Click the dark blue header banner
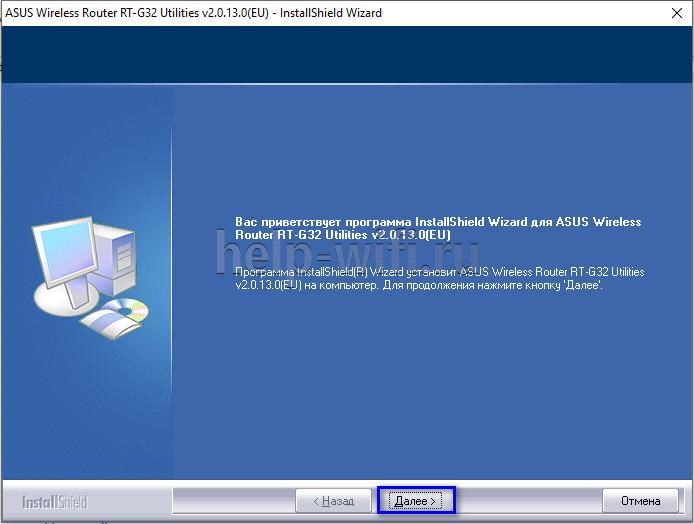This screenshot has width=694, height=524. click(x=347, y=54)
